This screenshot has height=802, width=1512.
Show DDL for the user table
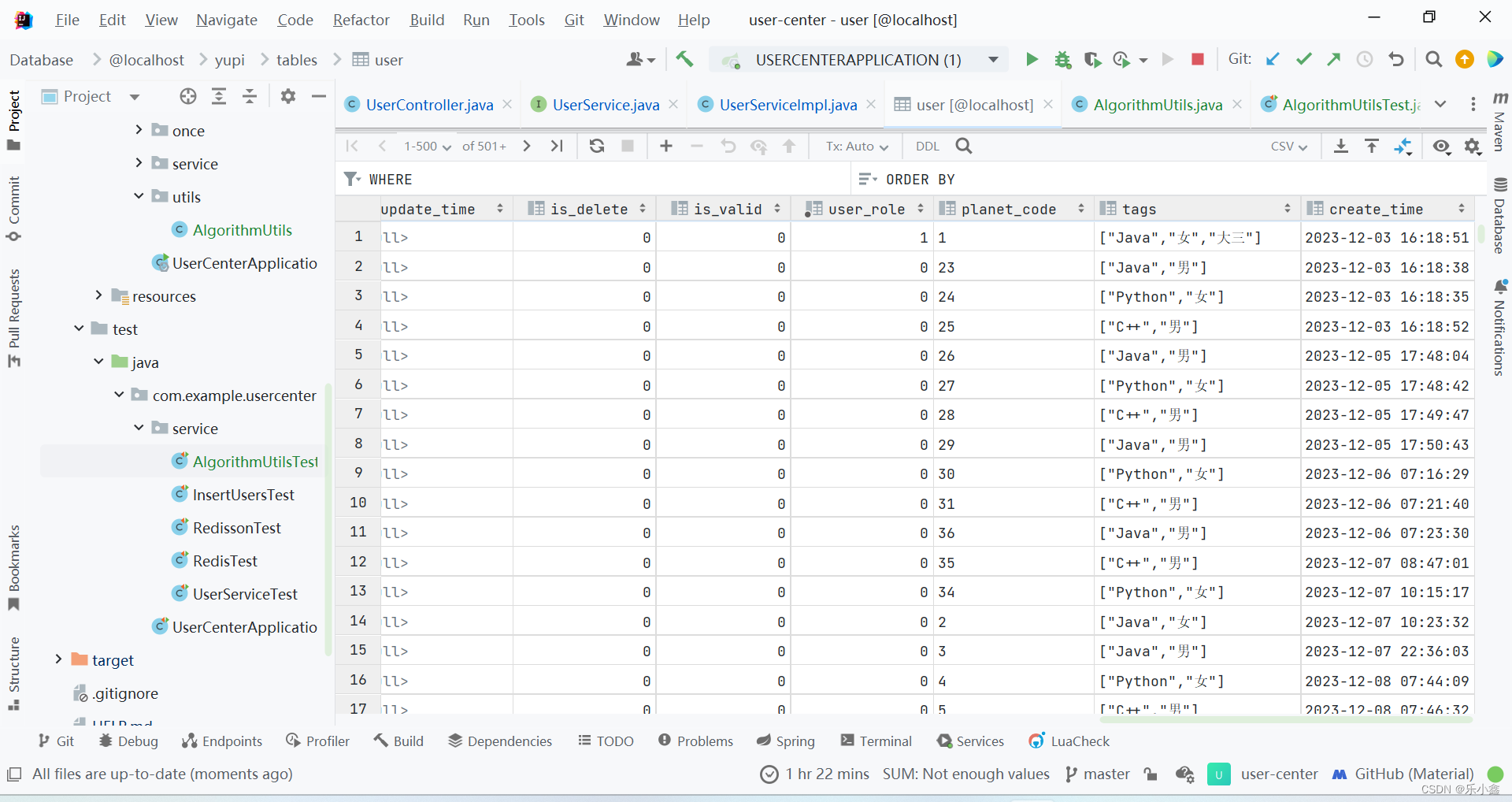pos(927,147)
